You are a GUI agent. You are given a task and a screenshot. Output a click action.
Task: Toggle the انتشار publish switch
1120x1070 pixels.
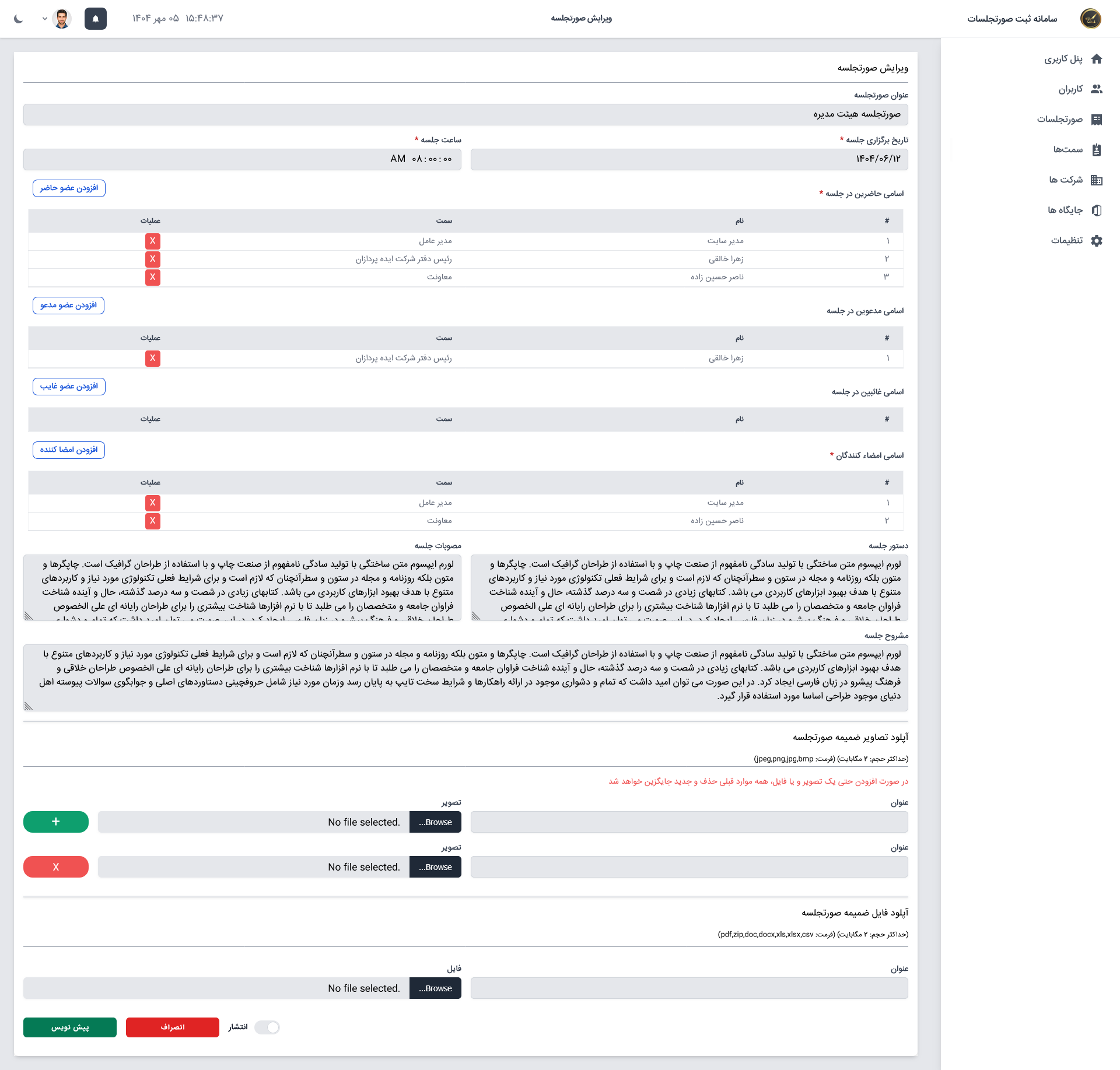click(x=268, y=1027)
